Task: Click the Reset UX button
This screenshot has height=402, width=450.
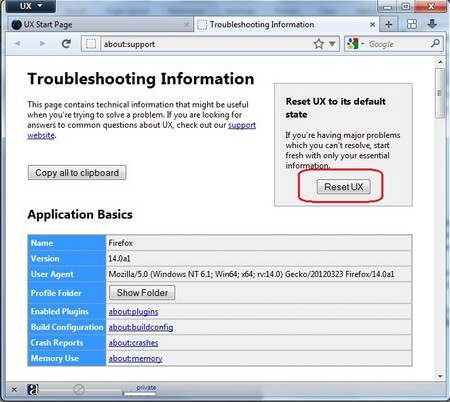Action: pyautogui.click(x=344, y=187)
